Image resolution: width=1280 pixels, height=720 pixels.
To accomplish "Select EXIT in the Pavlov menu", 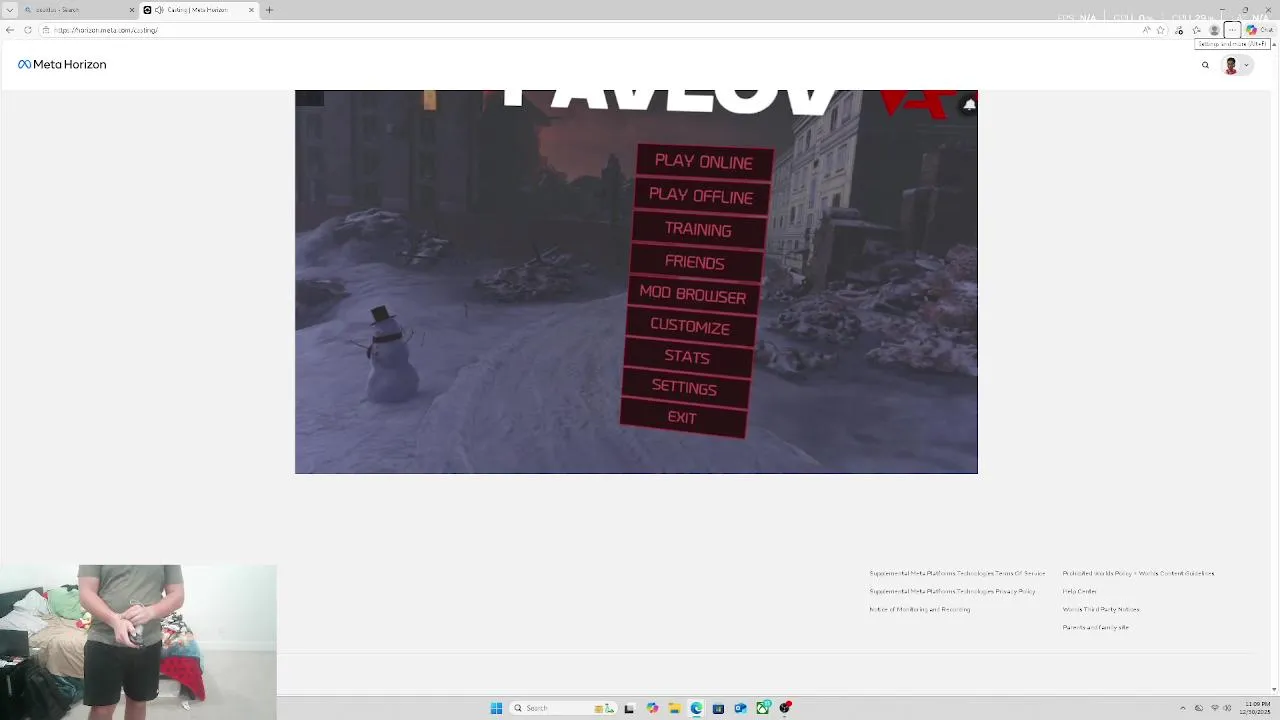I will (x=682, y=418).
